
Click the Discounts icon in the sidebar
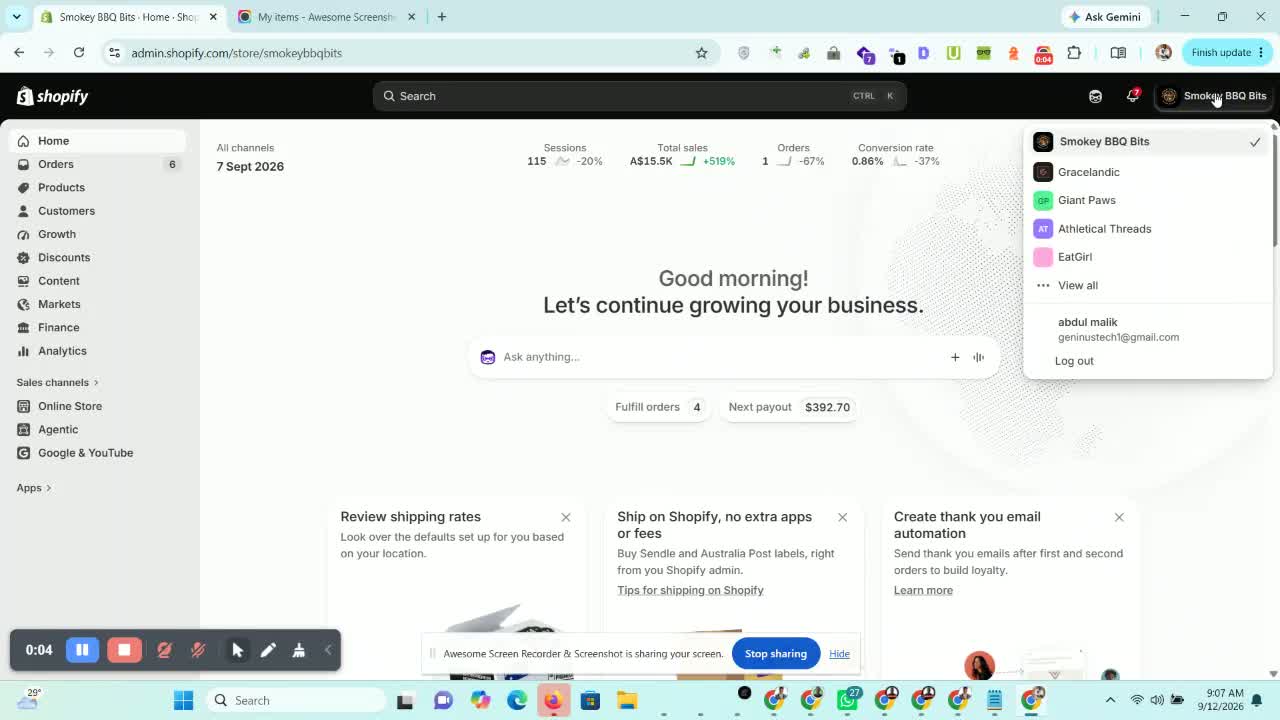click(x=24, y=258)
